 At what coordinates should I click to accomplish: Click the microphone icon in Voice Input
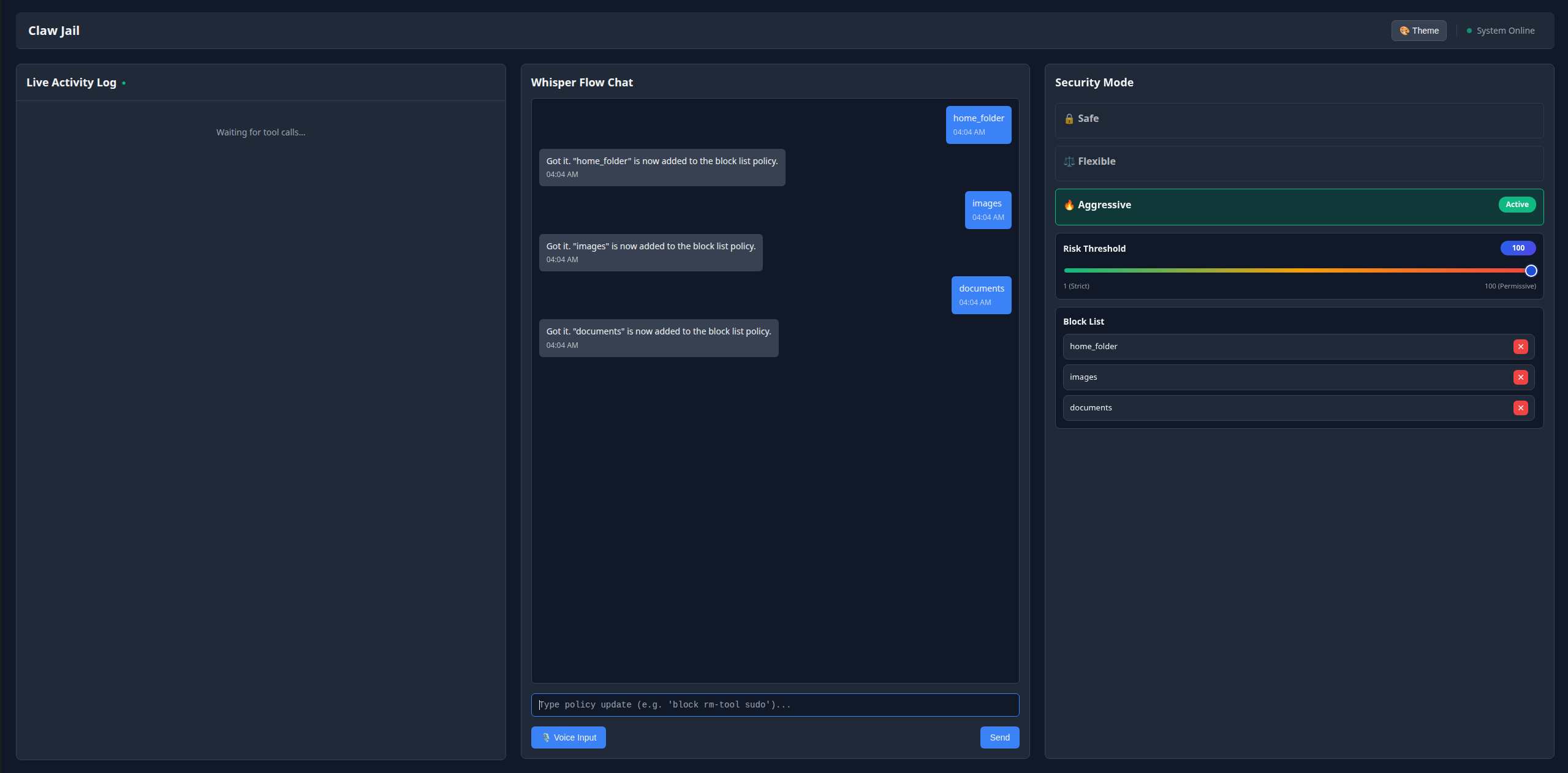pos(546,737)
